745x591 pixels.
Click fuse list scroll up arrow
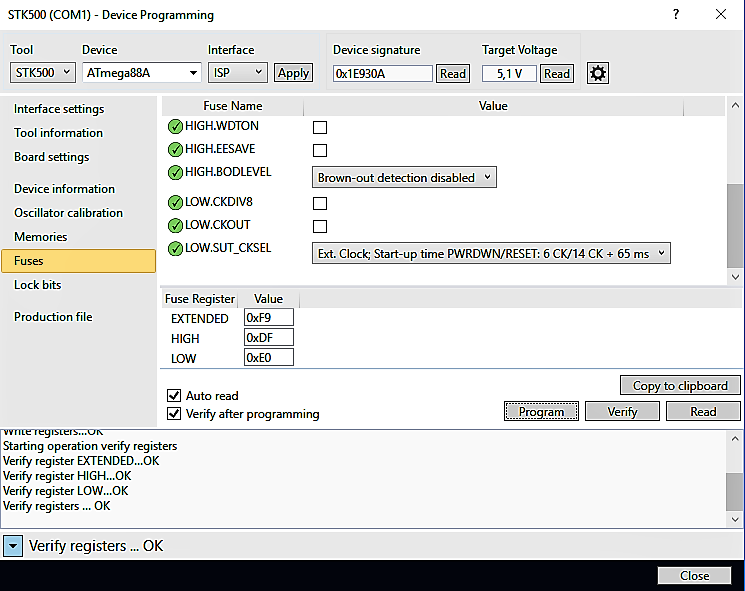735,105
